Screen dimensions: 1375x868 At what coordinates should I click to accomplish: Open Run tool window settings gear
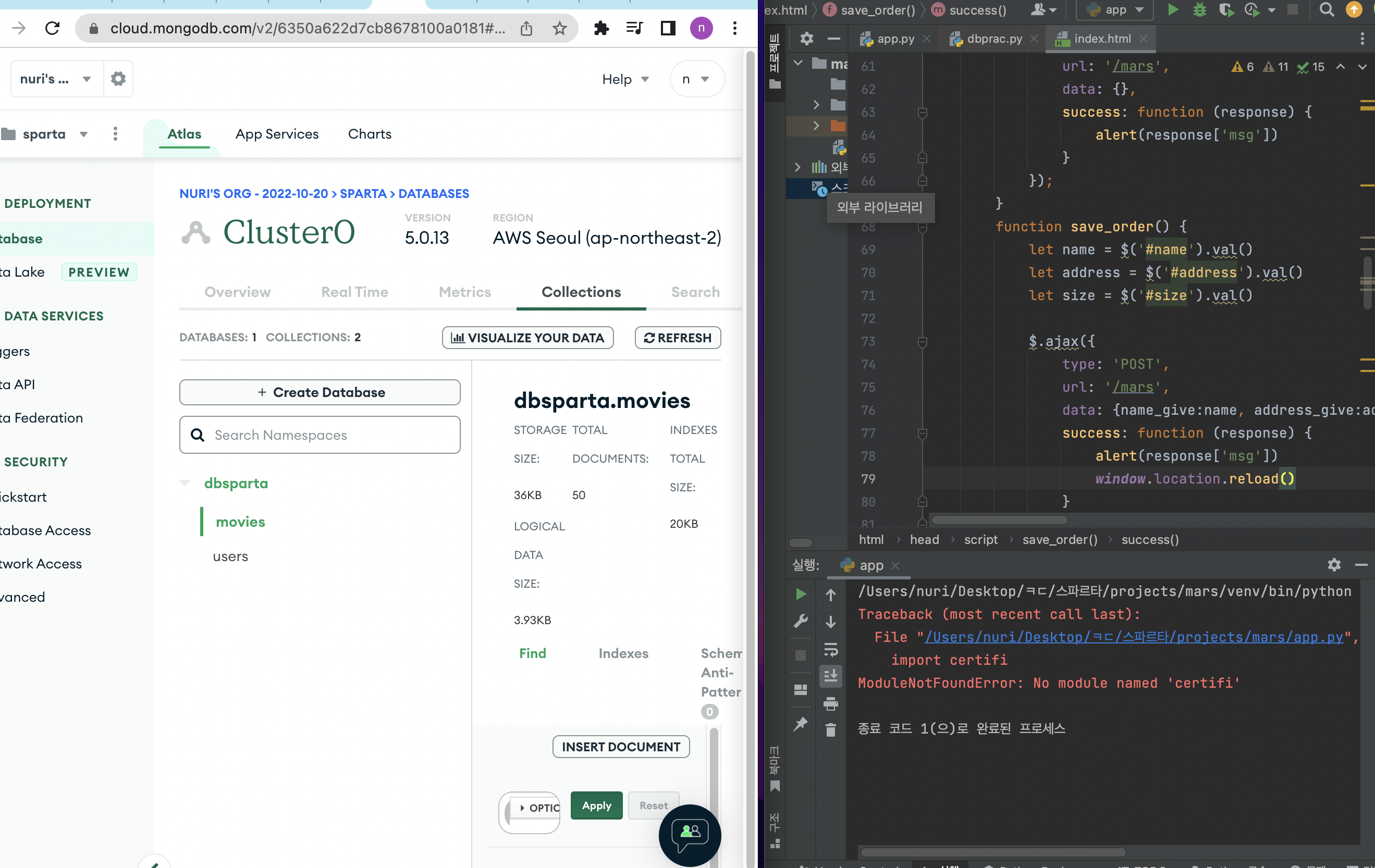(1334, 565)
